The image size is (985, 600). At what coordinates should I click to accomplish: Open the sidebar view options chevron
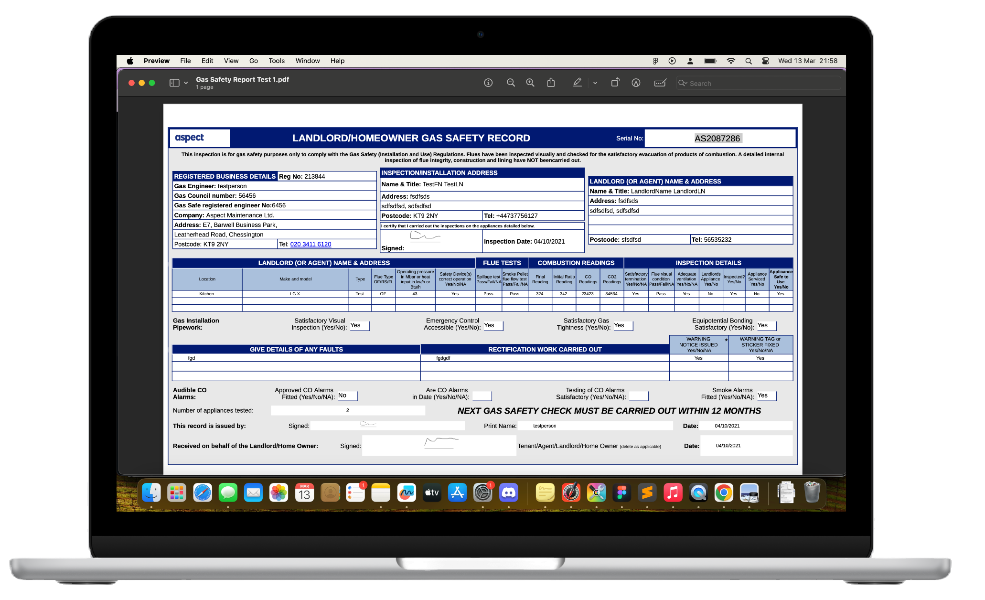click(186, 83)
